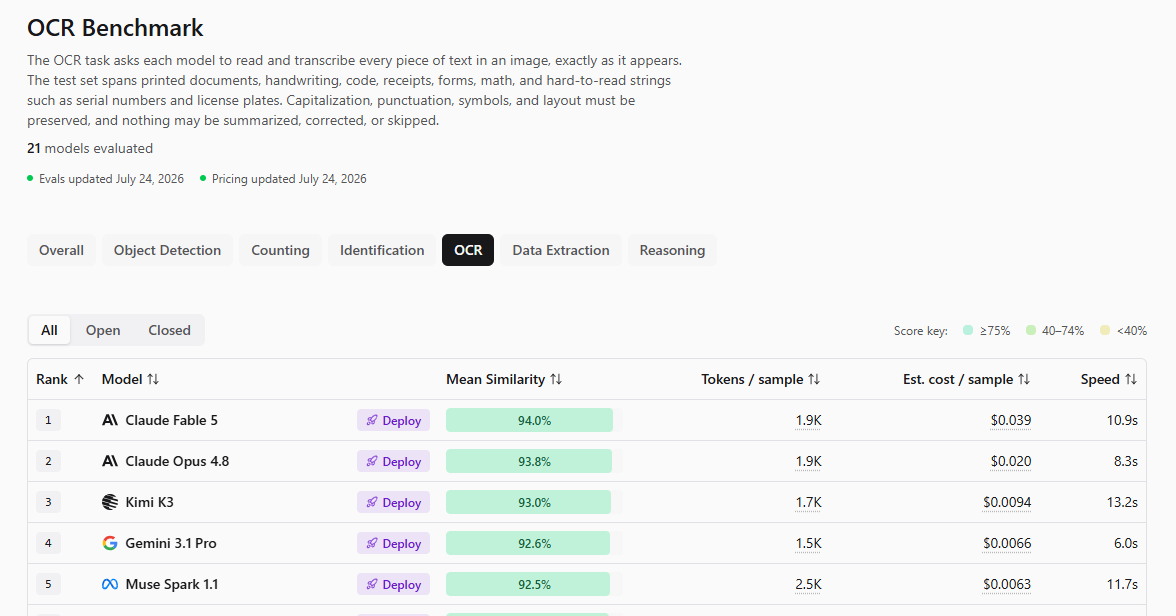Click the Meta logo beside Muse Spark 1.1
Viewport: 1176px width, 616px height.
tap(110, 584)
